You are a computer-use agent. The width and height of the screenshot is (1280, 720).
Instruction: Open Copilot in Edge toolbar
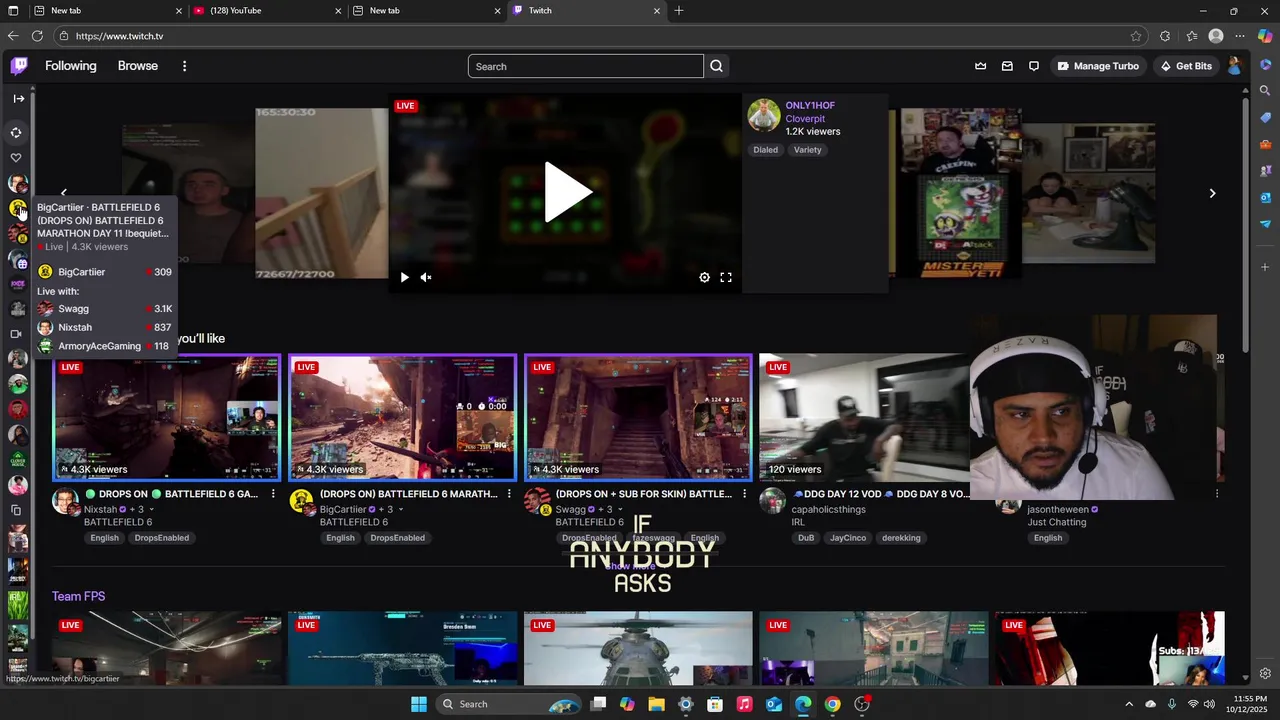click(x=1265, y=36)
